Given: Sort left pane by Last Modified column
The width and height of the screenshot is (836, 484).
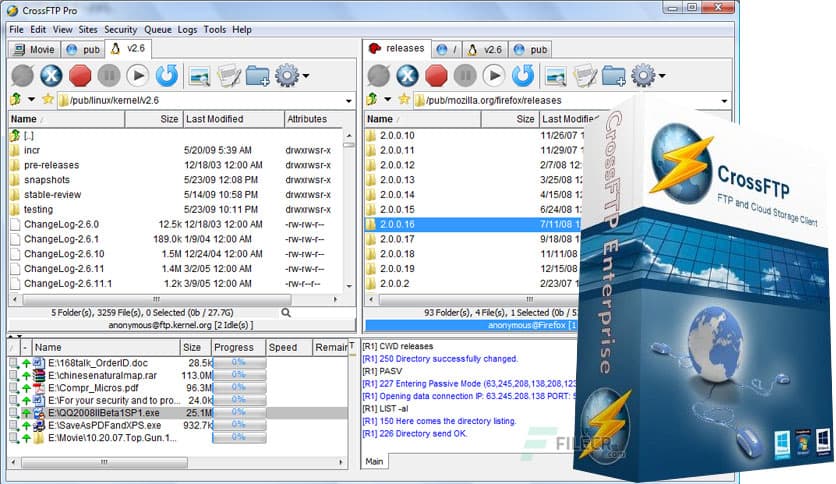Looking at the screenshot, I should 214,119.
